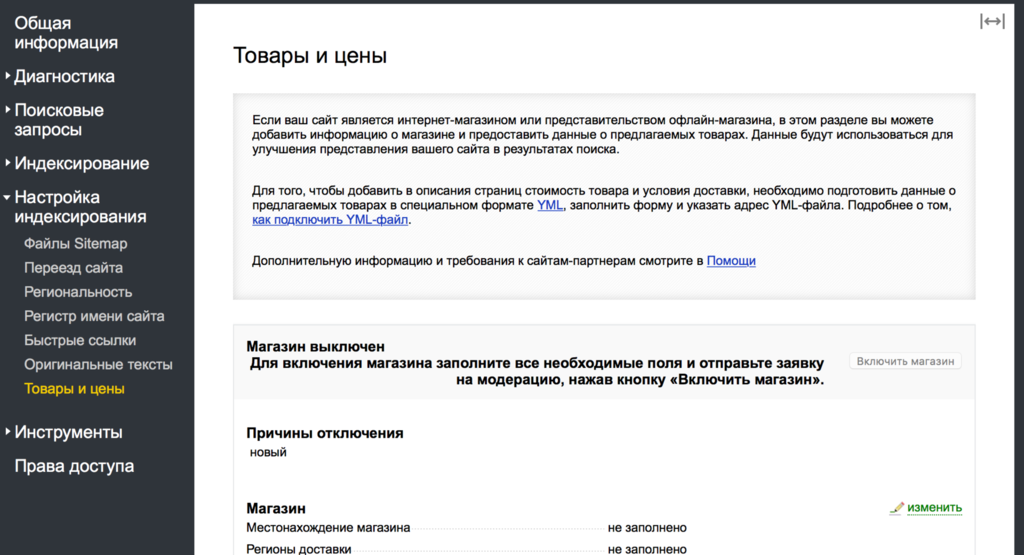This screenshot has height=555, width=1024.
Task: Select Файлы Sitemap submenu item
Action: [76, 243]
